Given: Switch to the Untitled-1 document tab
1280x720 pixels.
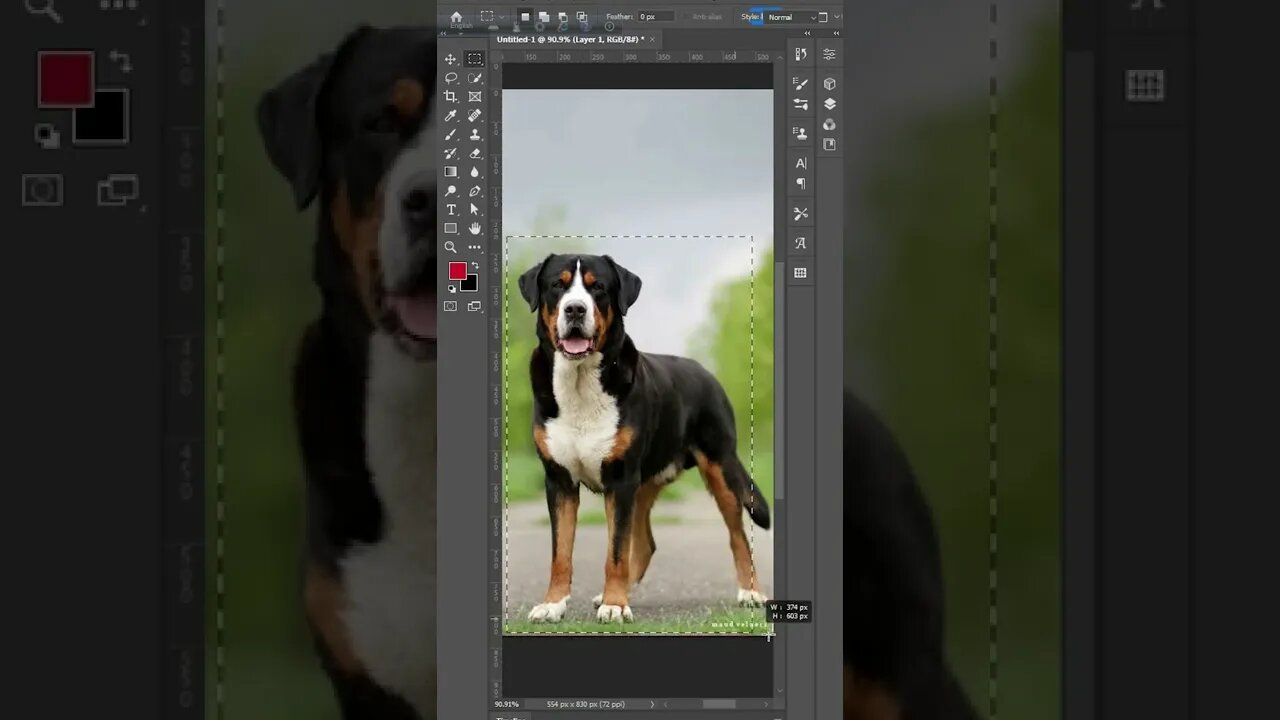Looking at the screenshot, I should point(571,39).
